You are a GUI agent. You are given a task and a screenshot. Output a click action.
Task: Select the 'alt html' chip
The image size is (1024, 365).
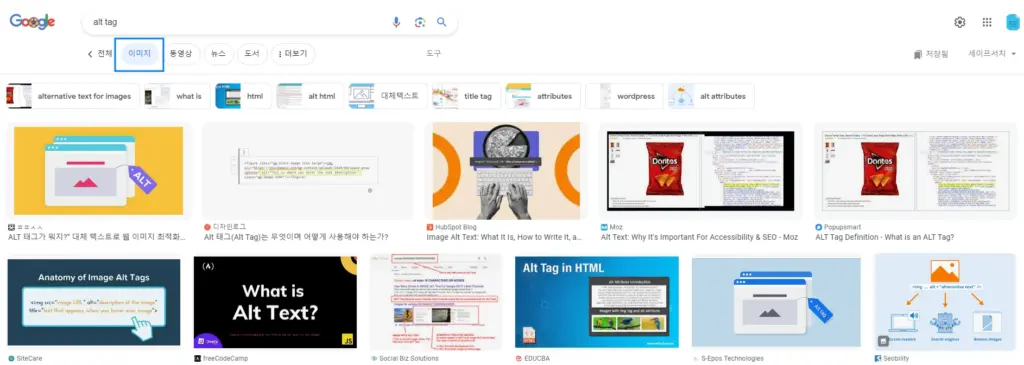click(x=310, y=96)
